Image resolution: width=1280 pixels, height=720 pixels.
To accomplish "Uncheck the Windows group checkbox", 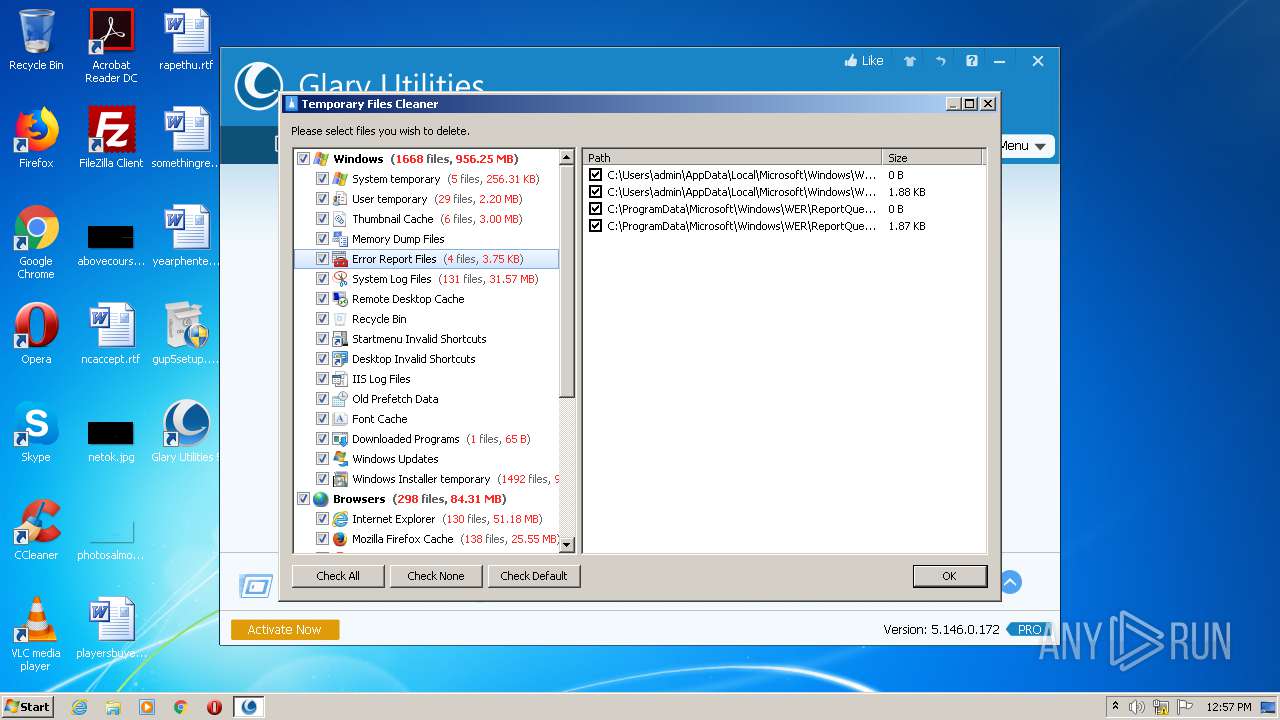I will pos(303,159).
